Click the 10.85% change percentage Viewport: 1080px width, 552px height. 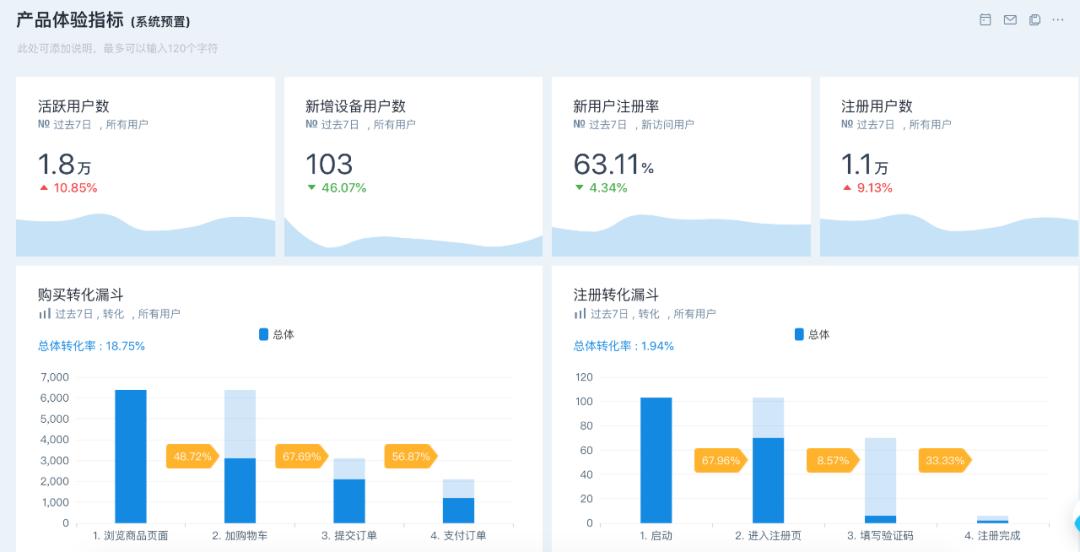(x=75, y=187)
